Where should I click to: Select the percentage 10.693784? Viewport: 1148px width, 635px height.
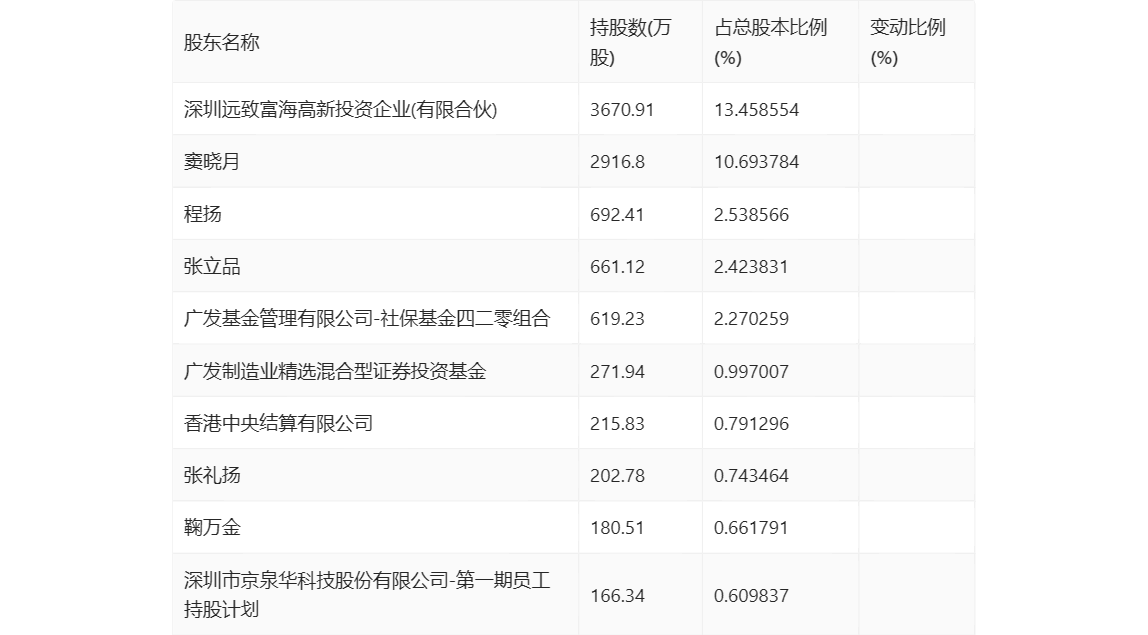coord(756,162)
